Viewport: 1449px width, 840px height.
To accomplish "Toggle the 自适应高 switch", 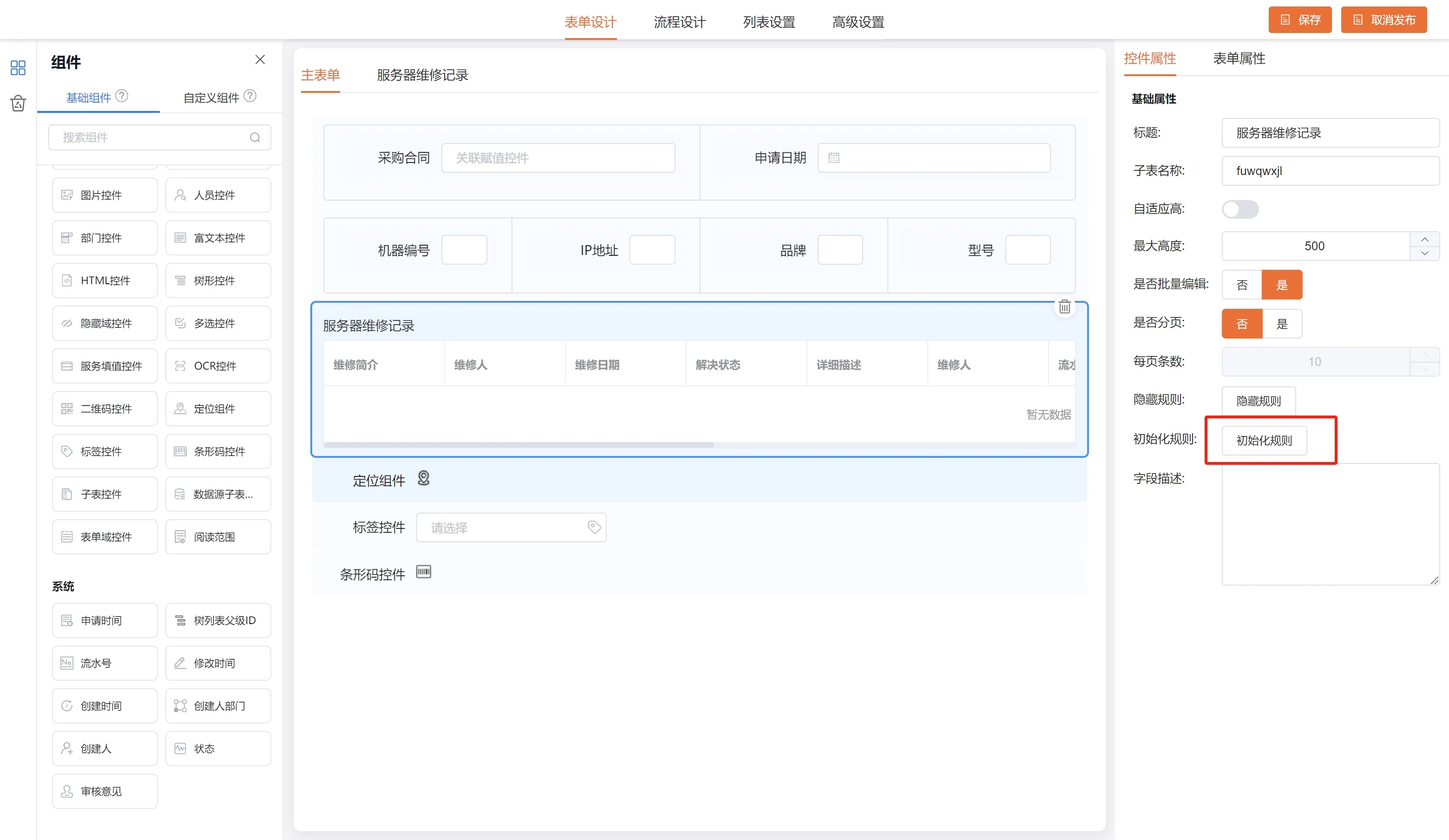I will pyautogui.click(x=1239, y=209).
